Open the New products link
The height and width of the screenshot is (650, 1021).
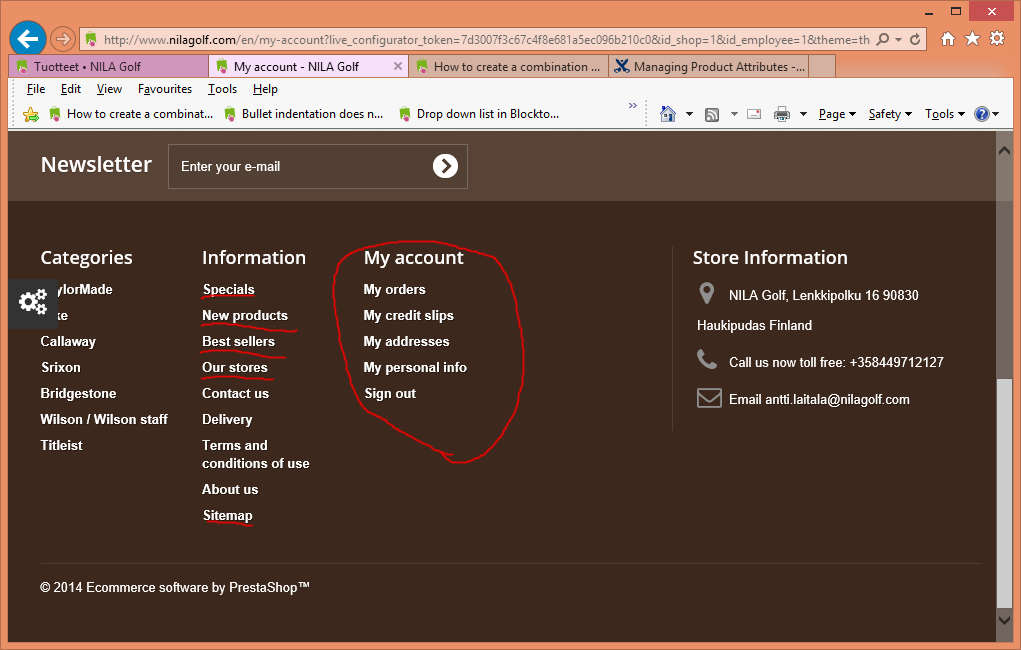point(245,315)
